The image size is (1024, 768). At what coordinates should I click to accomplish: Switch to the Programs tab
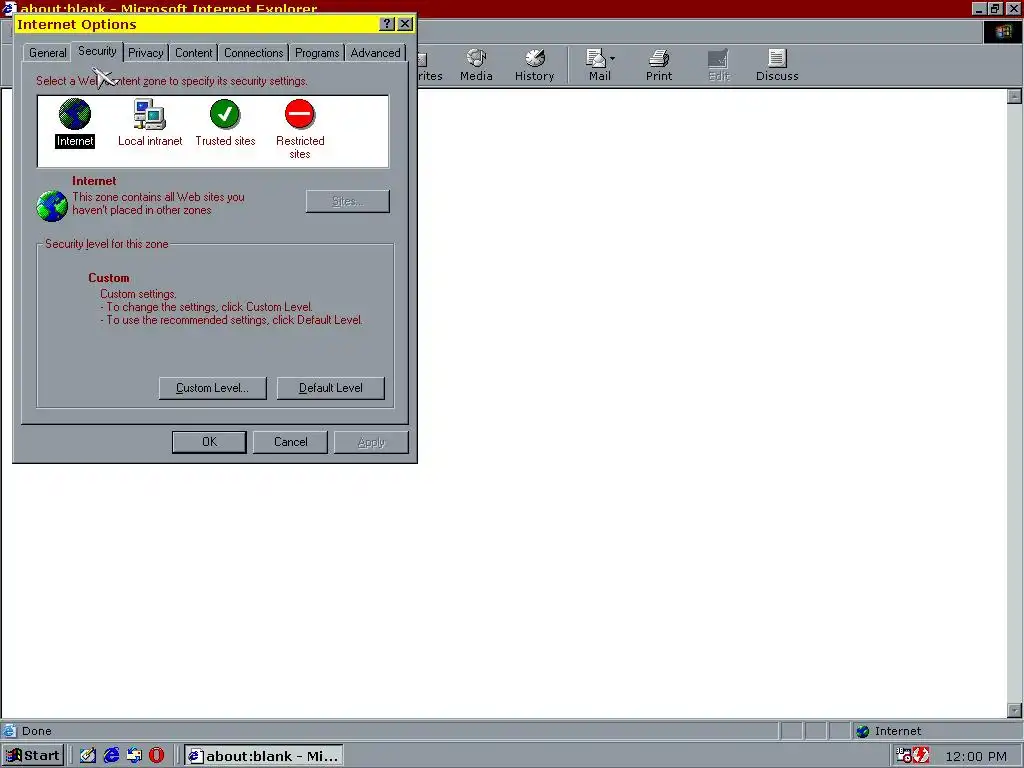pos(317,53)
